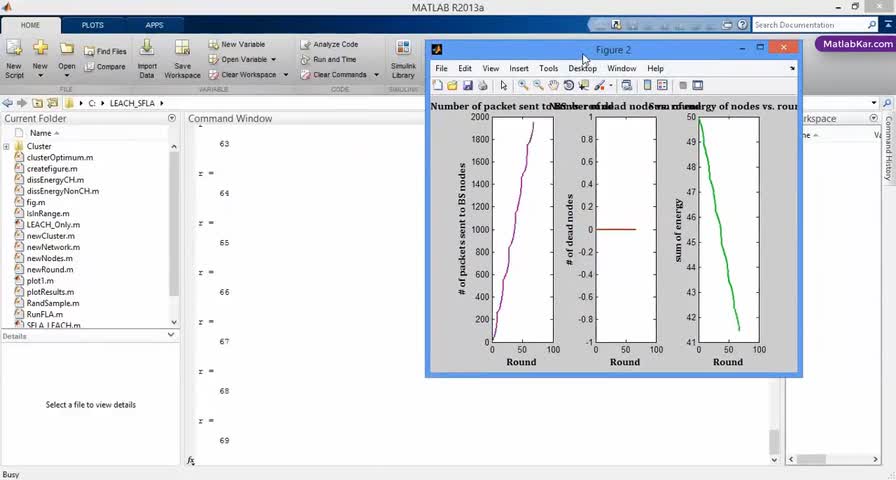
Task: Click Back arrow in folder toolbar
Action: pyautogui.click(x=7, y=103)
